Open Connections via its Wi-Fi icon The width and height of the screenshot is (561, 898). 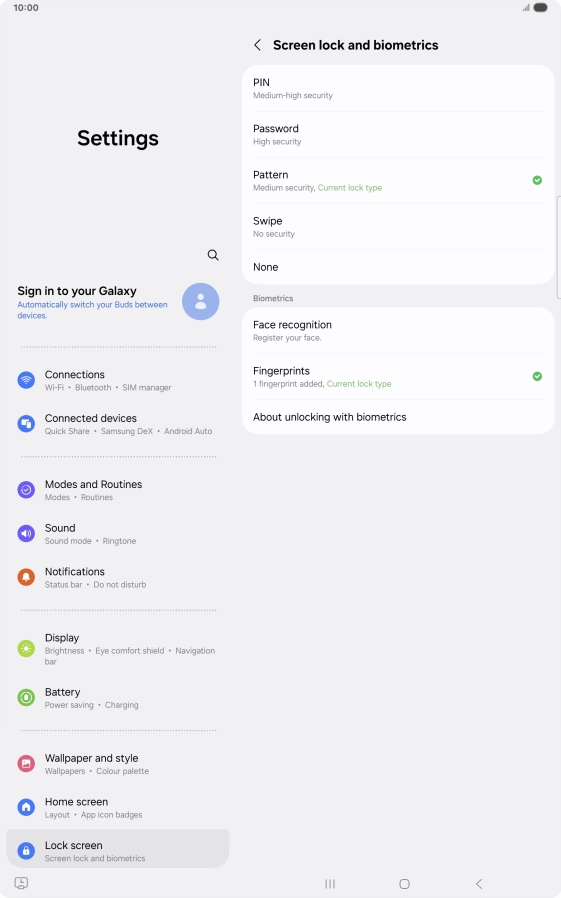click(x=26, y=380)
